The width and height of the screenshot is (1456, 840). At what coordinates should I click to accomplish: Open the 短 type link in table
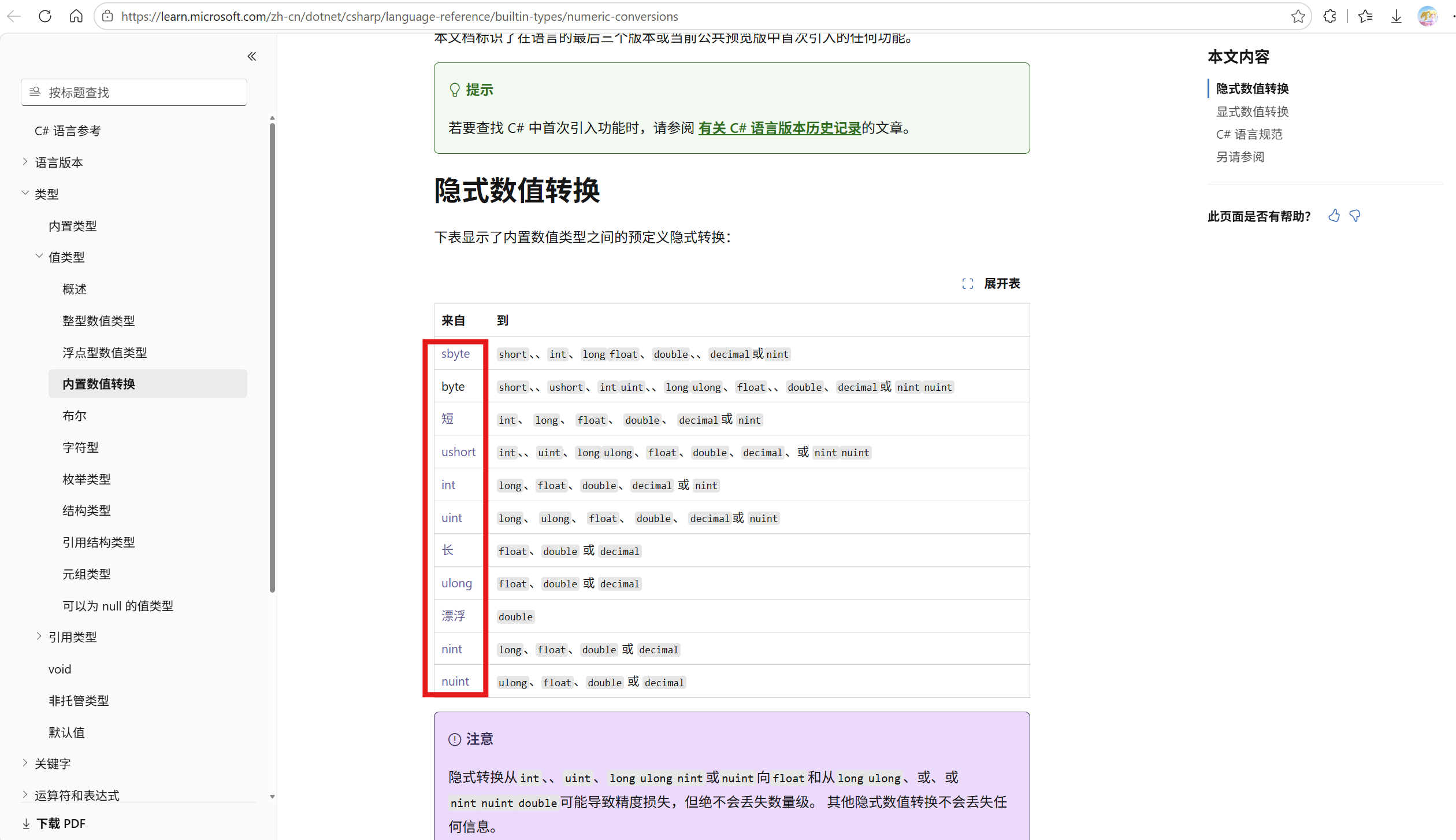448,419
